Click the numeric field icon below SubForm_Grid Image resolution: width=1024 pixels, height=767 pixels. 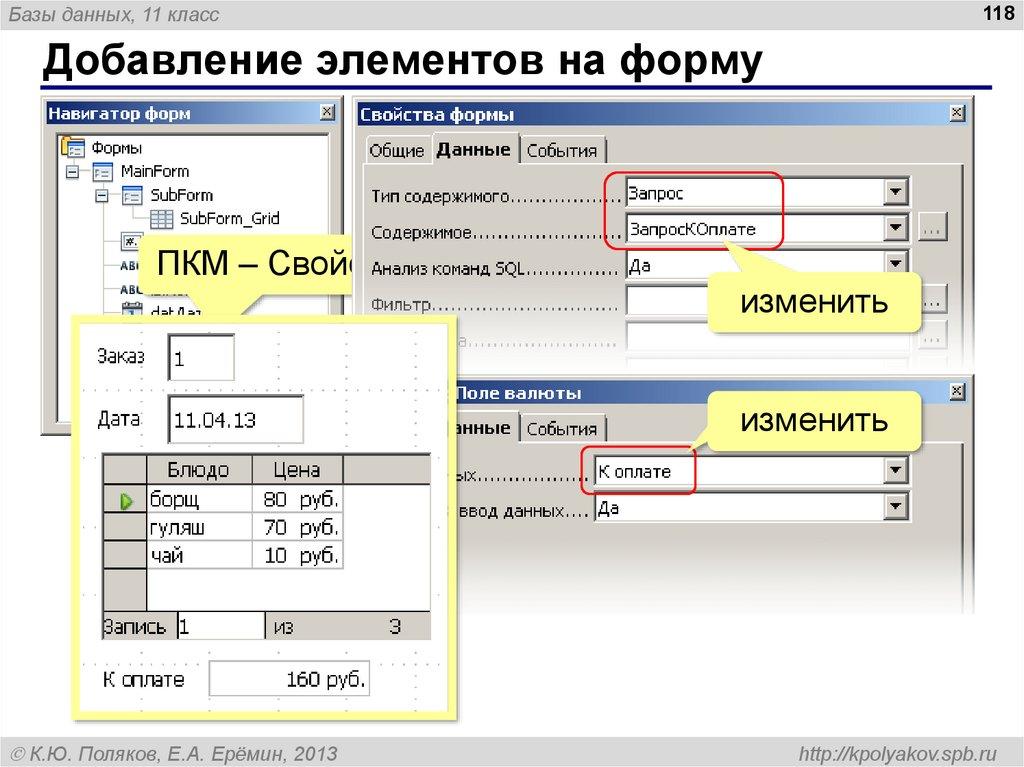coord(131,242)
